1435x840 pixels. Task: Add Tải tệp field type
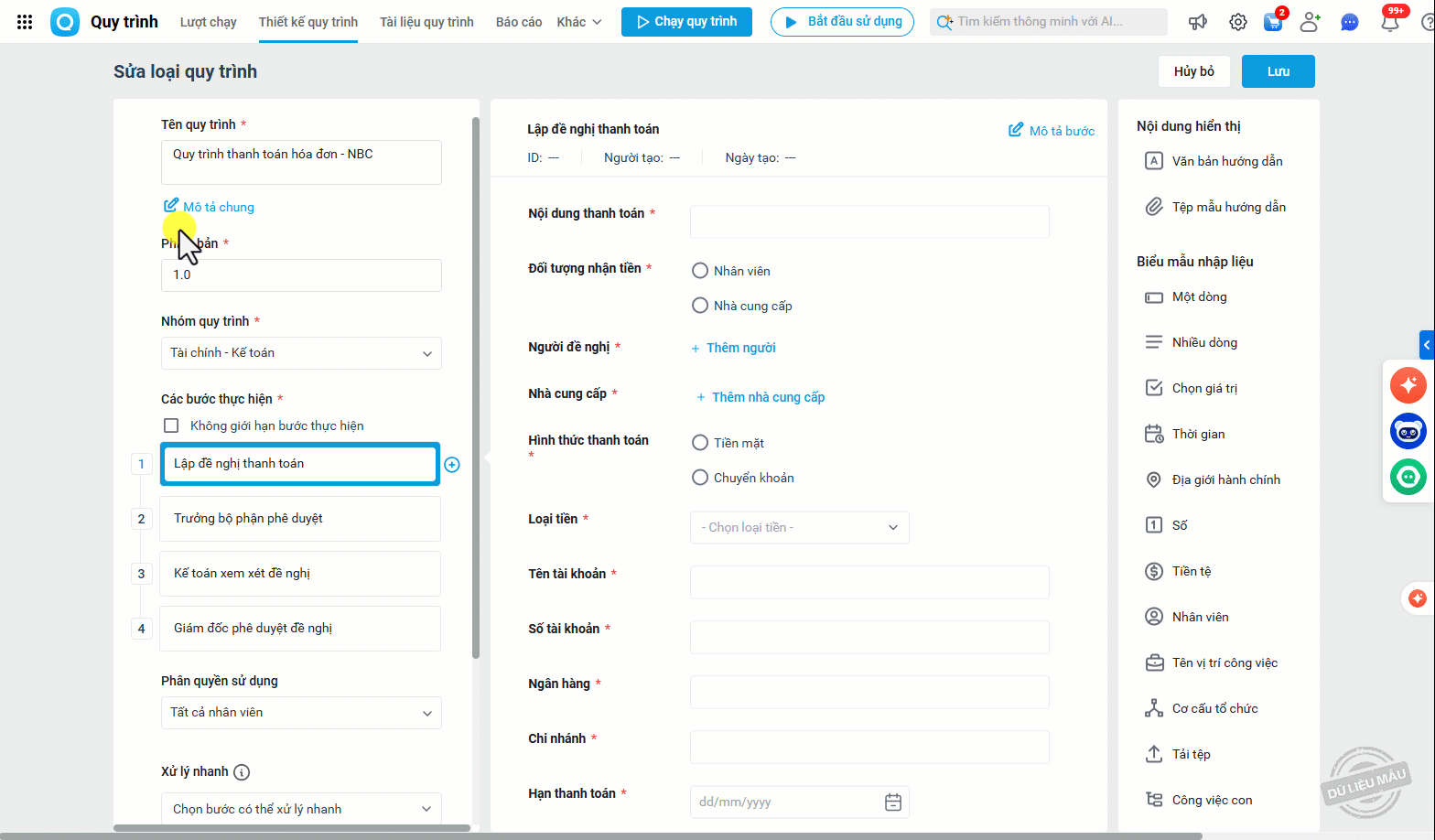[1178, 754]
